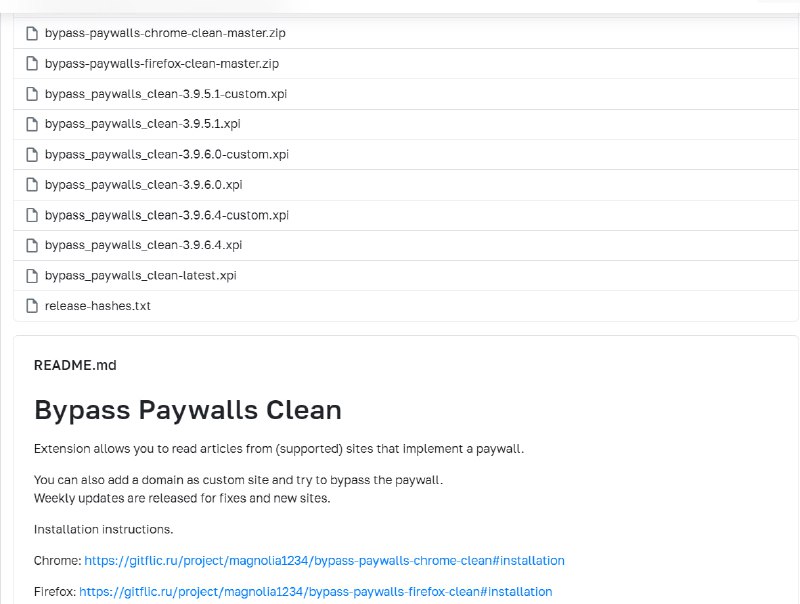Click the file icon beside bypass_paywalls_clean-latest.xpi
Viewport: 800px width, 604px height.
31,275
